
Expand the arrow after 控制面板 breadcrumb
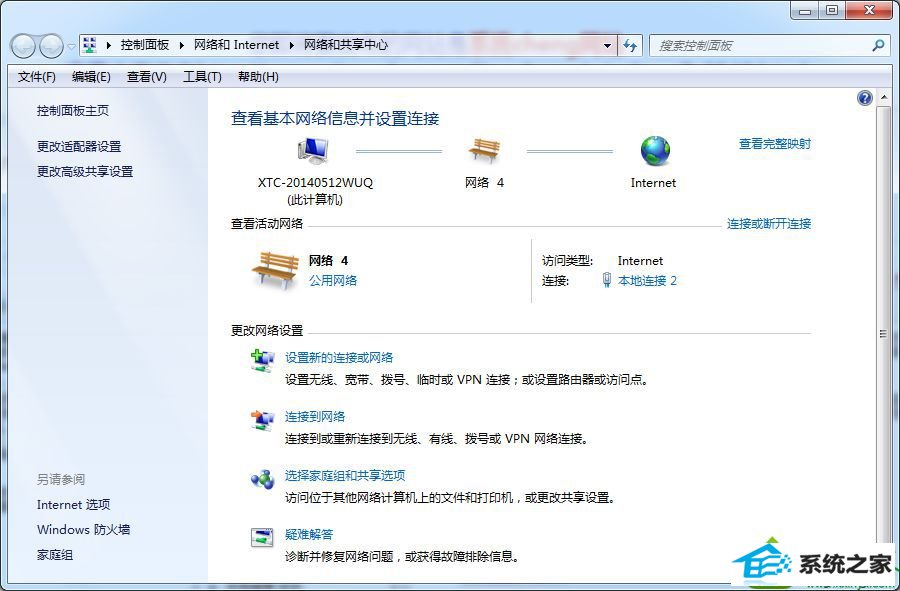pos(181,45)
